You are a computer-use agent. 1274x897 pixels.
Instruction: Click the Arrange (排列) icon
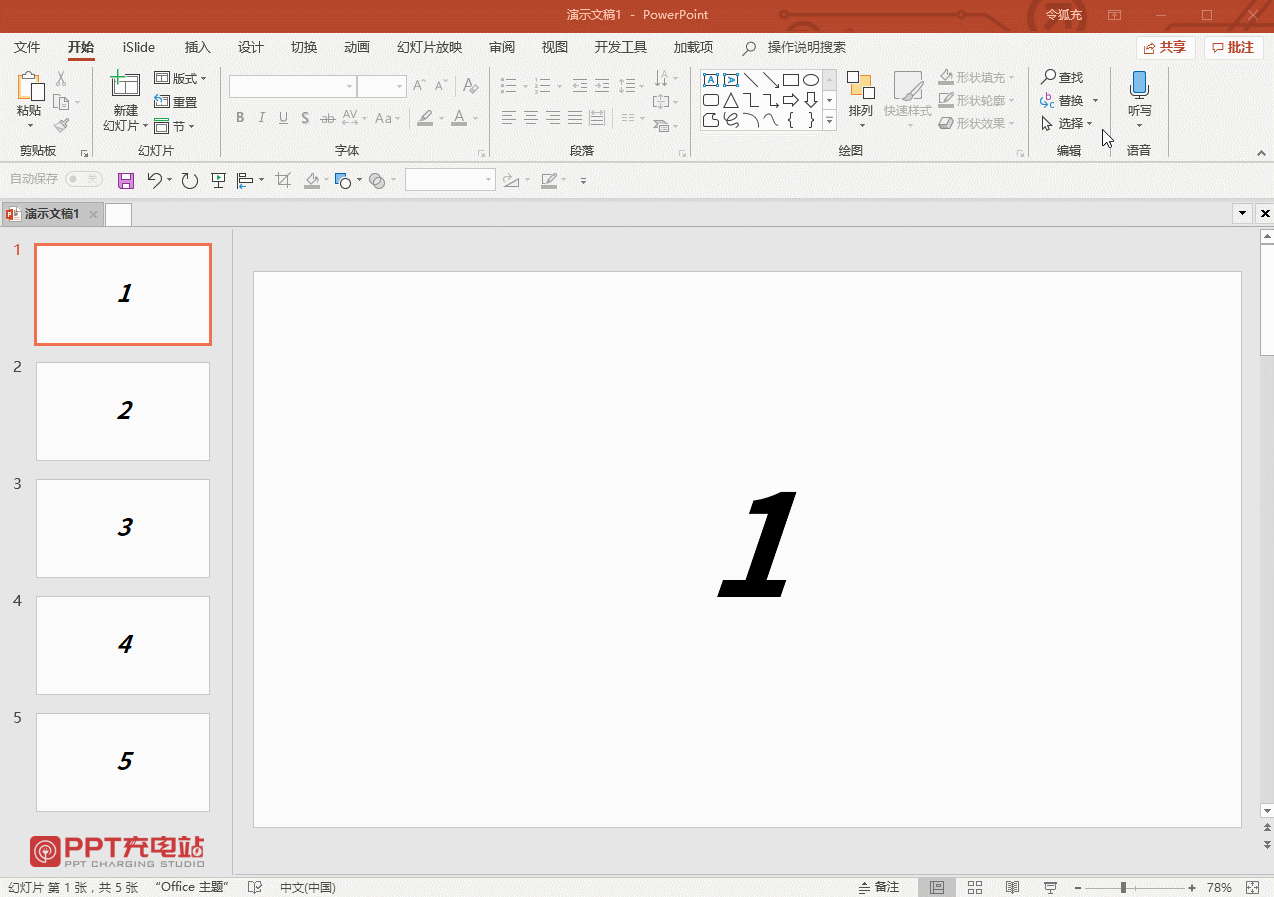pyautogui.click(x=860, y=88)
